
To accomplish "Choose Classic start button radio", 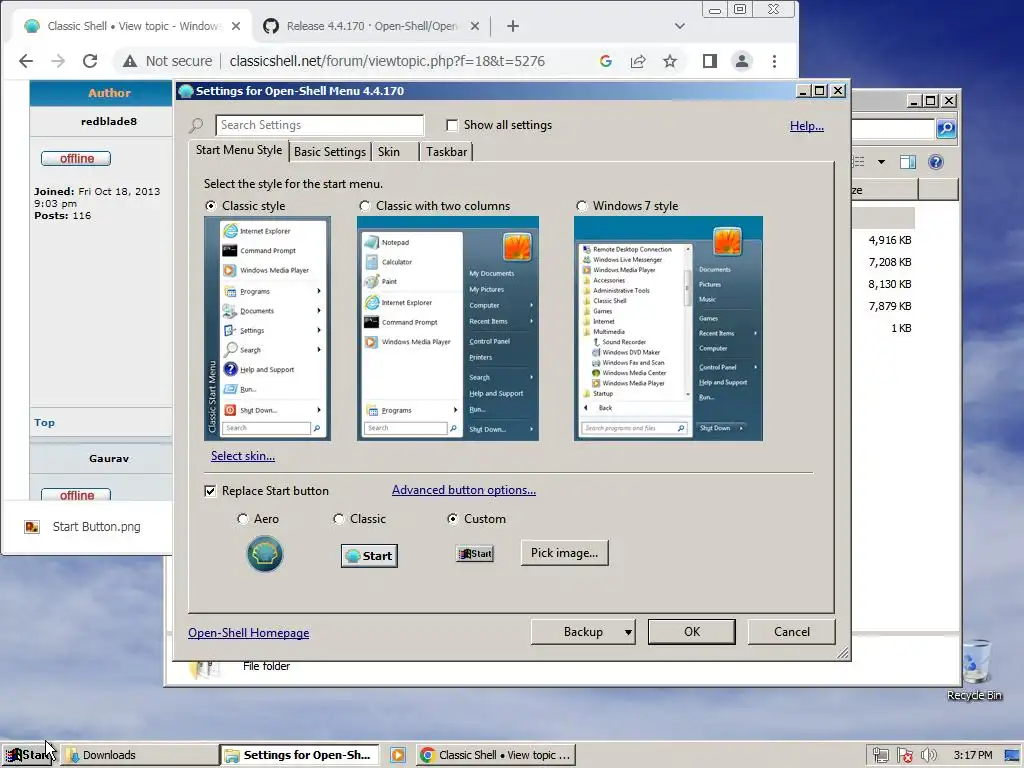I will click(x=338, y=519).
